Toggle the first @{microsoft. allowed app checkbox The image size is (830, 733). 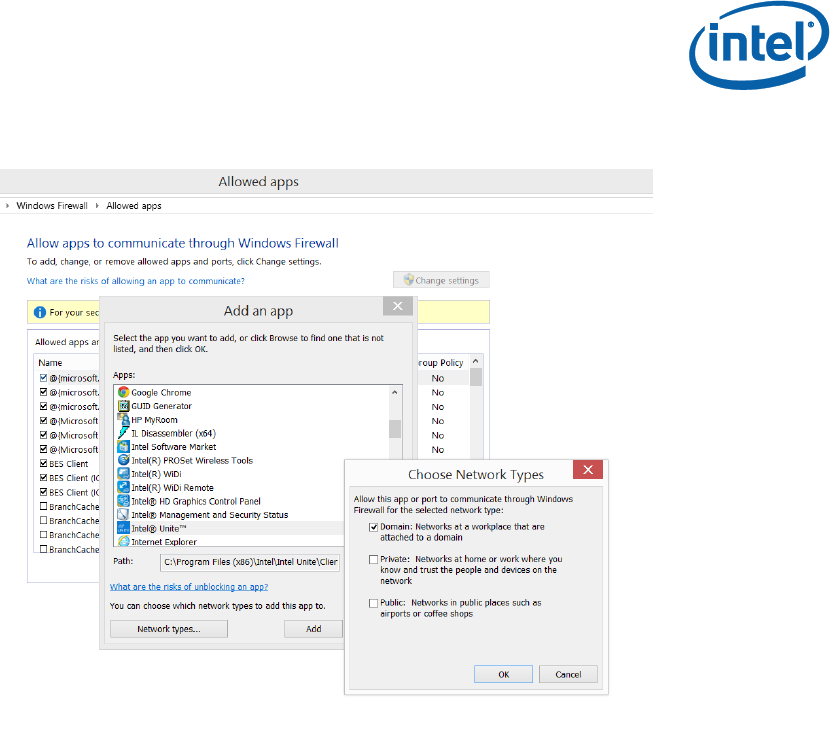[43, 378]
